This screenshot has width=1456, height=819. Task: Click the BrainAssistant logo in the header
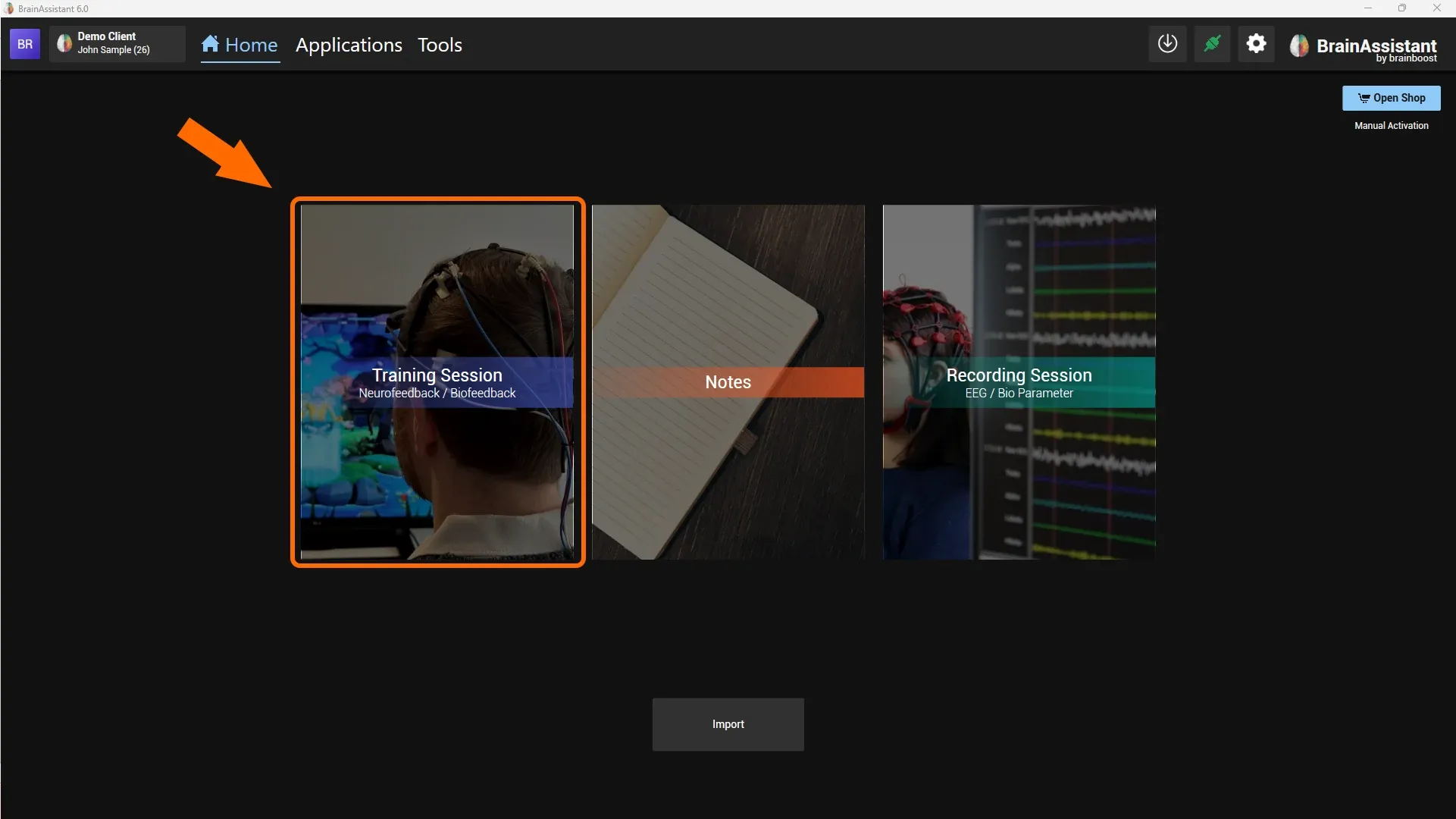point(1363,47)
